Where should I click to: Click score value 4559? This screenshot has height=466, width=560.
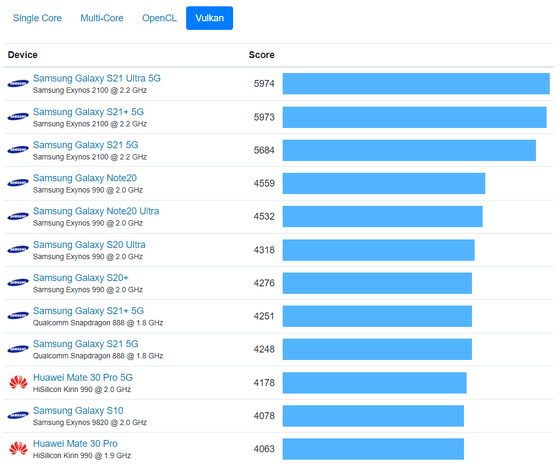point(264,183)
